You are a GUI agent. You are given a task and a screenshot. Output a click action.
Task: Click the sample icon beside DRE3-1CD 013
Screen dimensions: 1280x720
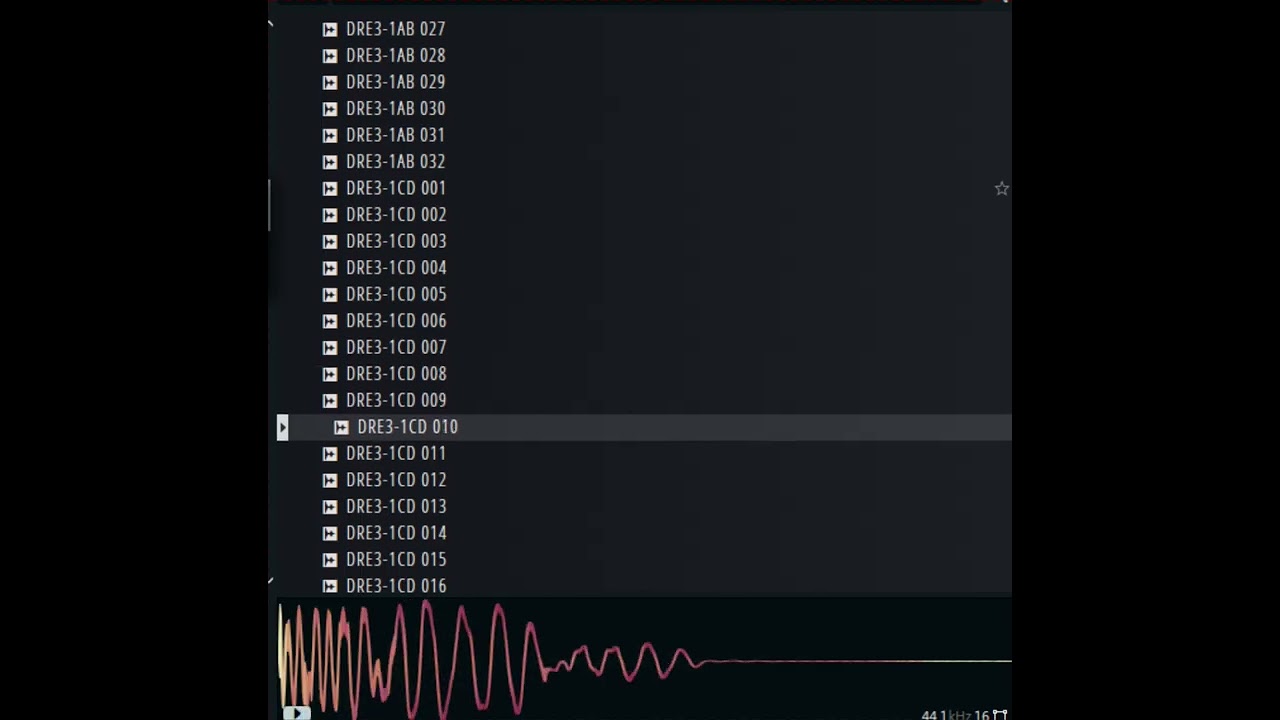tap(330, 507)
